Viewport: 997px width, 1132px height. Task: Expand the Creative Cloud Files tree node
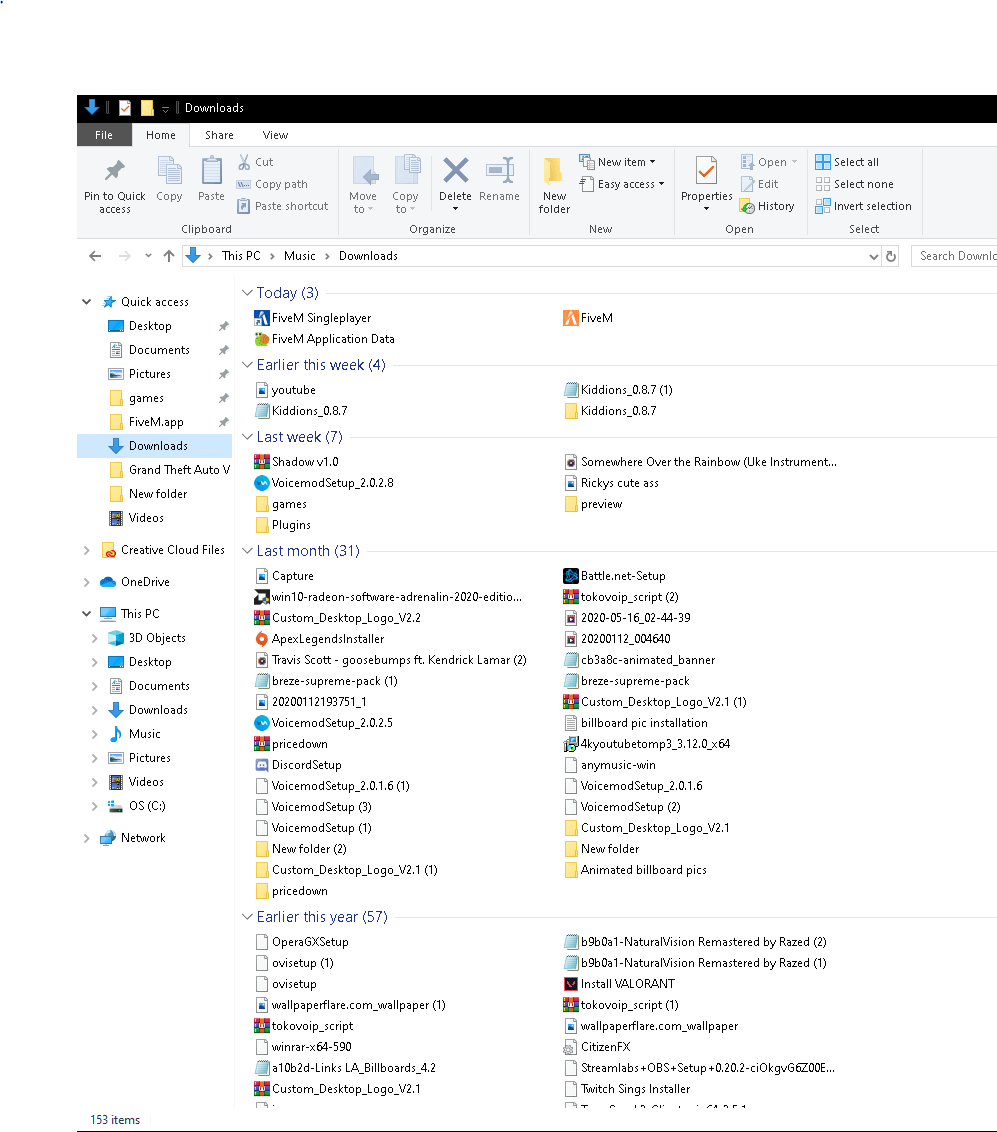click(87, 550)
